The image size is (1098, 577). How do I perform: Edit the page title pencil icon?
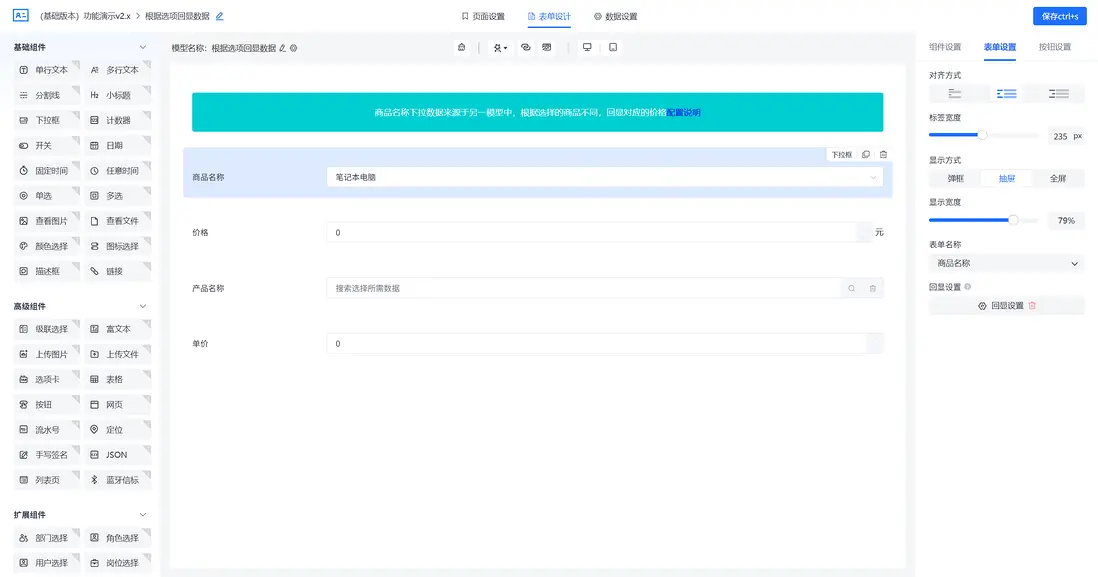[x=219, y=16]
